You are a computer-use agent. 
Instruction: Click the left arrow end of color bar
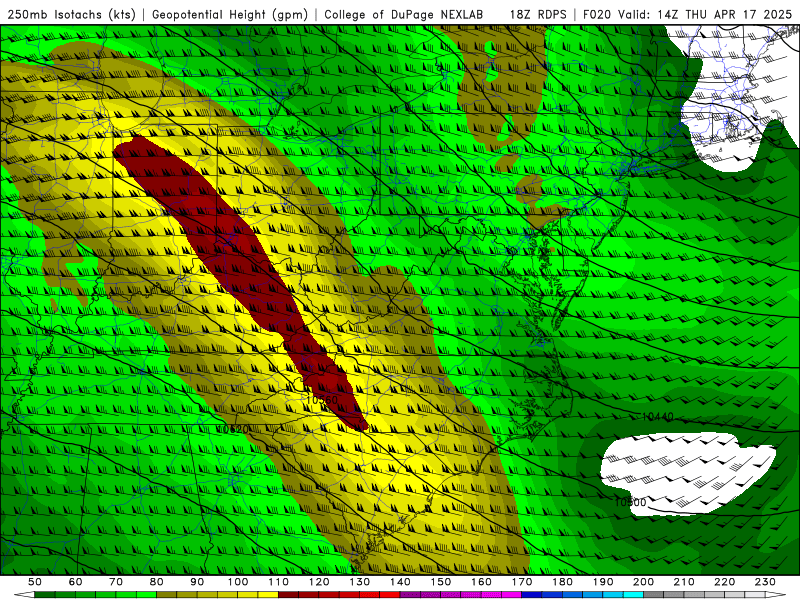23,595
